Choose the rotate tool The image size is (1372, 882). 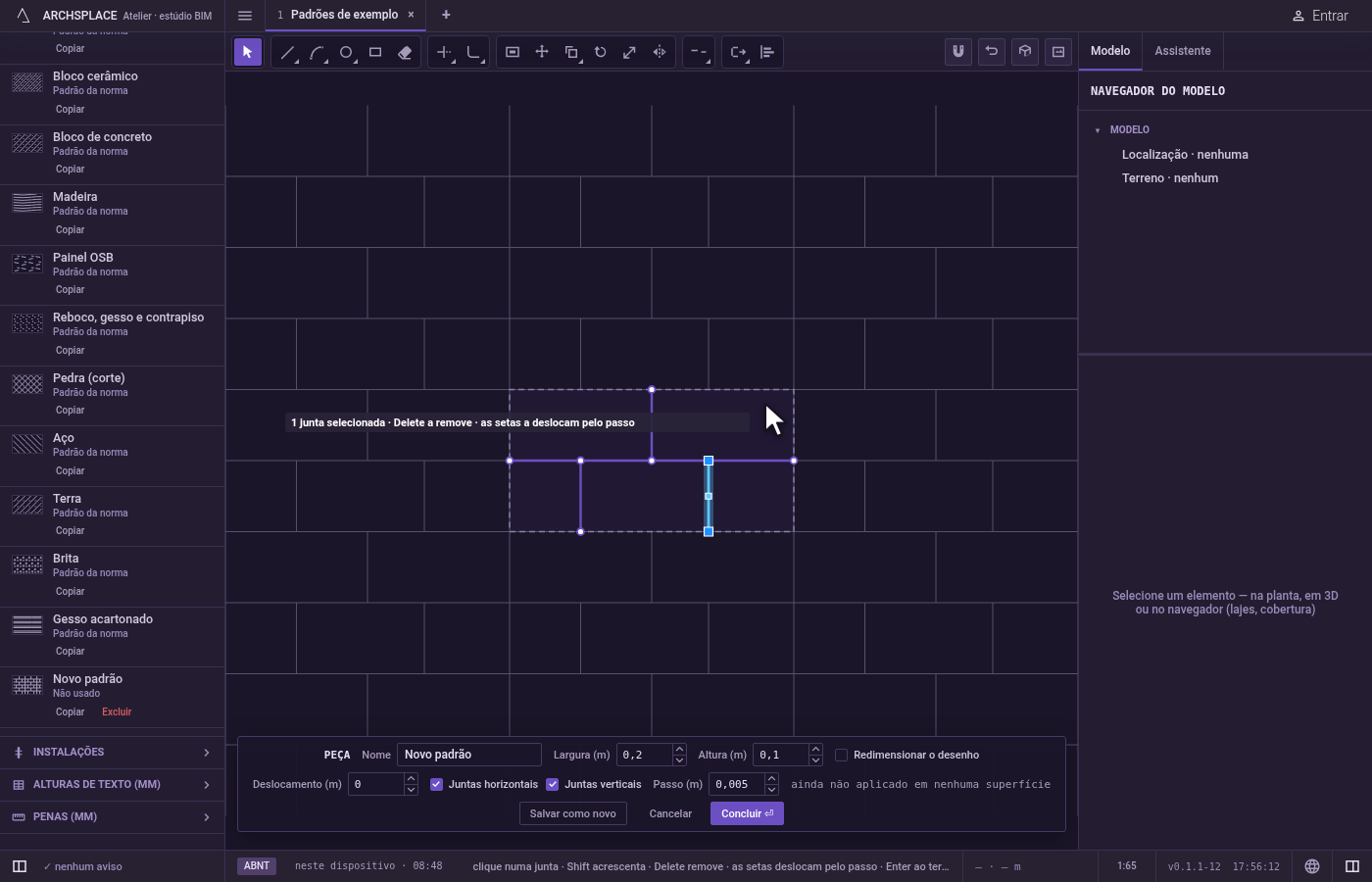pyautogui.click(x=601, y=52)
